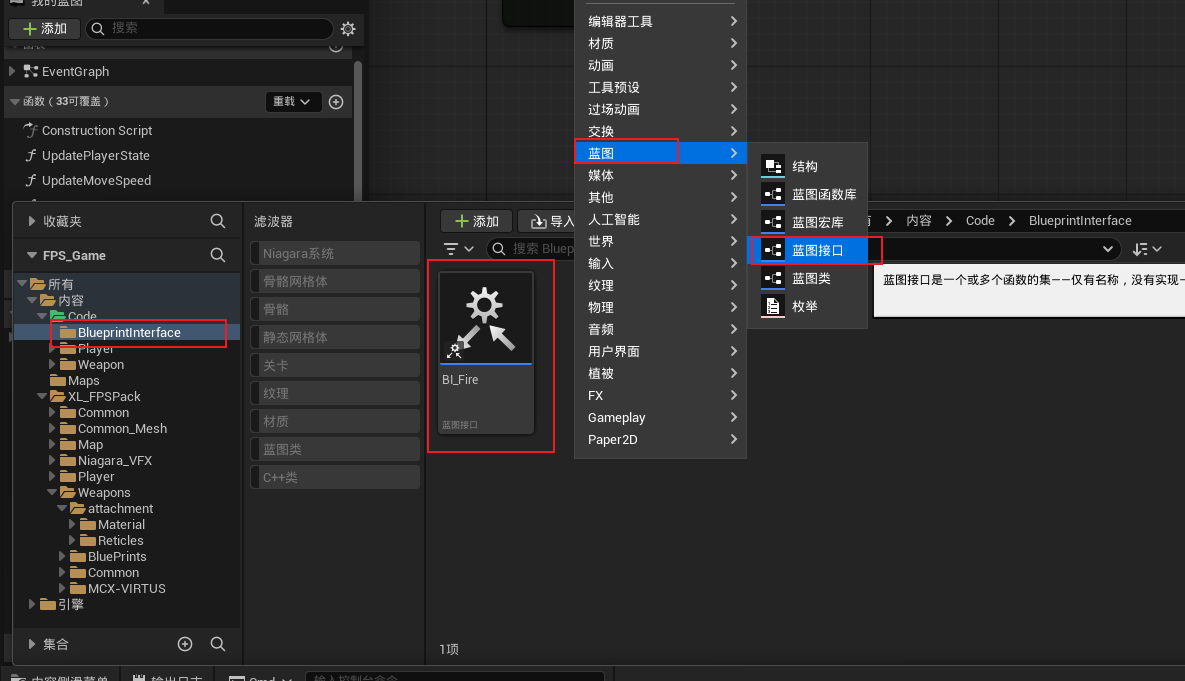
Task: Click Add button in content browser
Action: click(477, 221)
